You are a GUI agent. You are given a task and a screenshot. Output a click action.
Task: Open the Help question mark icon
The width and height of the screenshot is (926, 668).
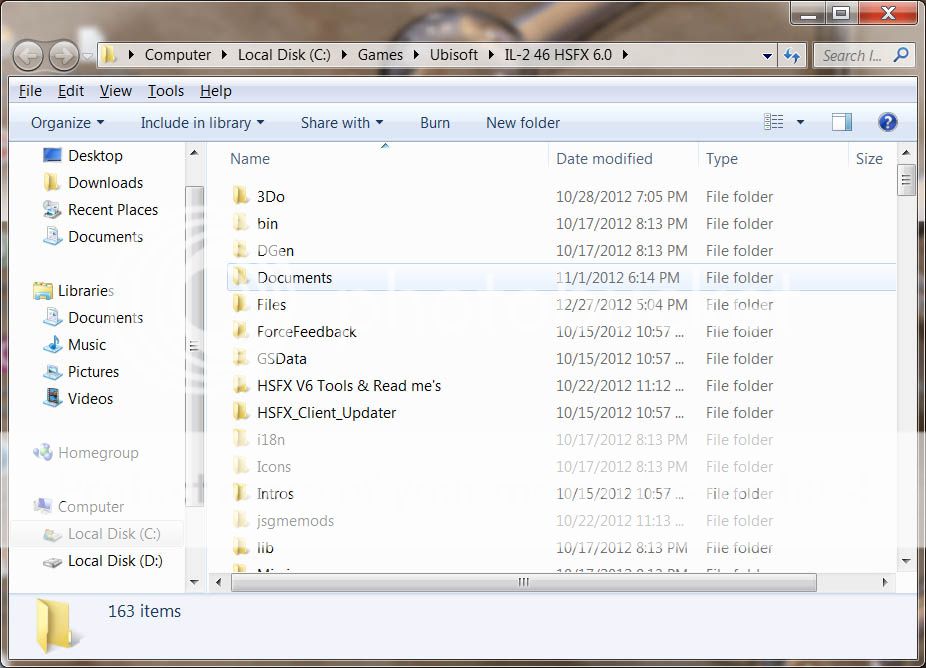pos(887,122)
